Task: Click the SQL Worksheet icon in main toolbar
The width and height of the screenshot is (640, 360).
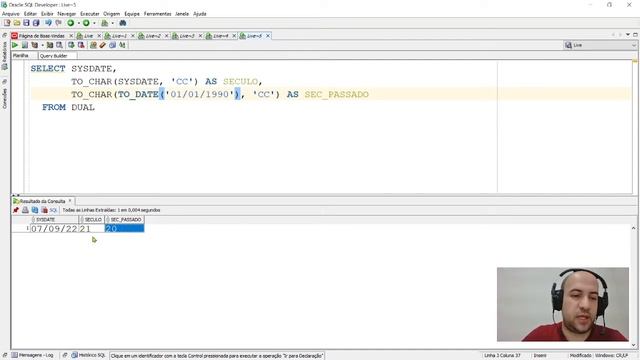Action: tap(104, 23)
